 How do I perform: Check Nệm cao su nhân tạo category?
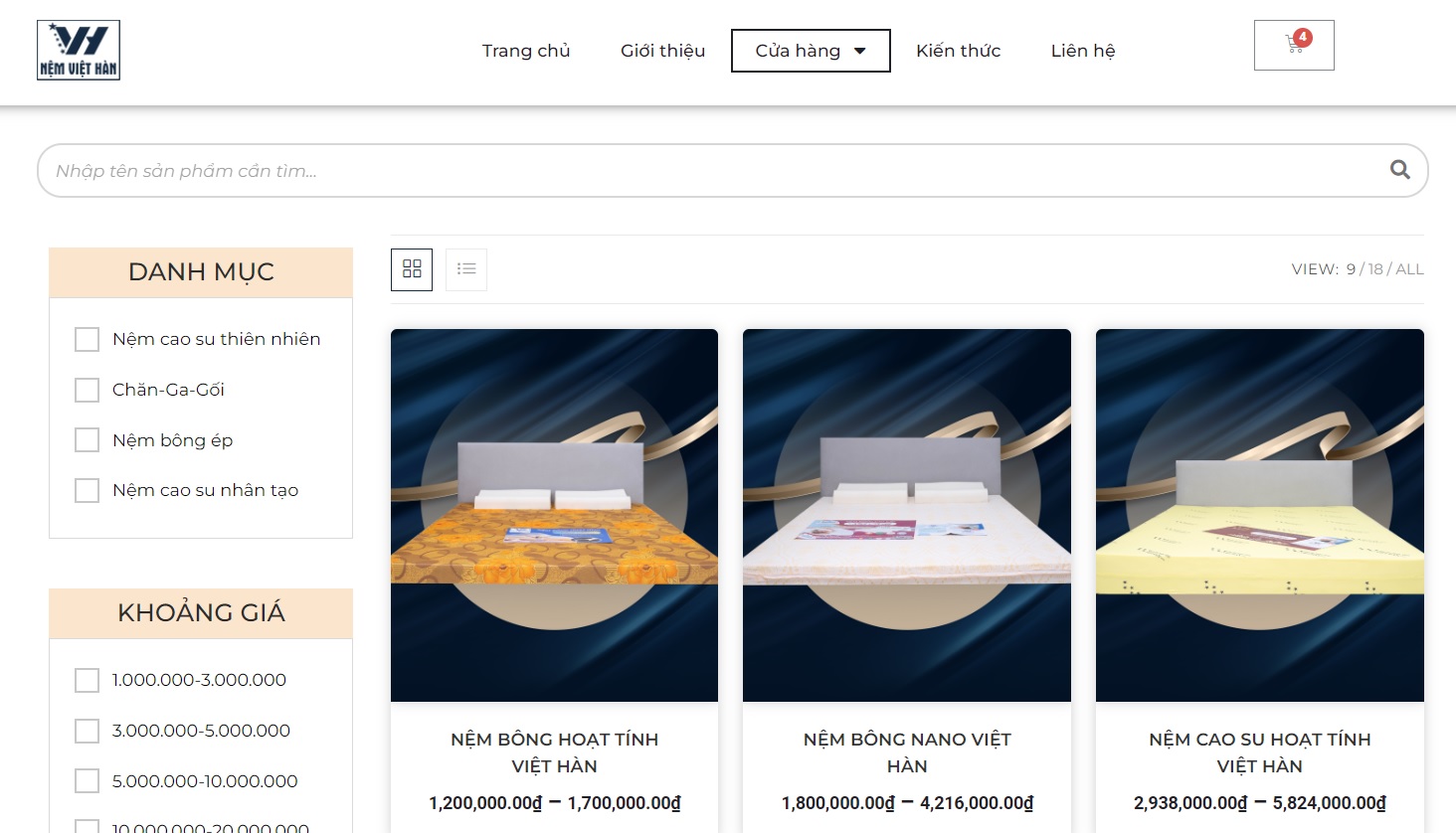[x=88, y=490]
